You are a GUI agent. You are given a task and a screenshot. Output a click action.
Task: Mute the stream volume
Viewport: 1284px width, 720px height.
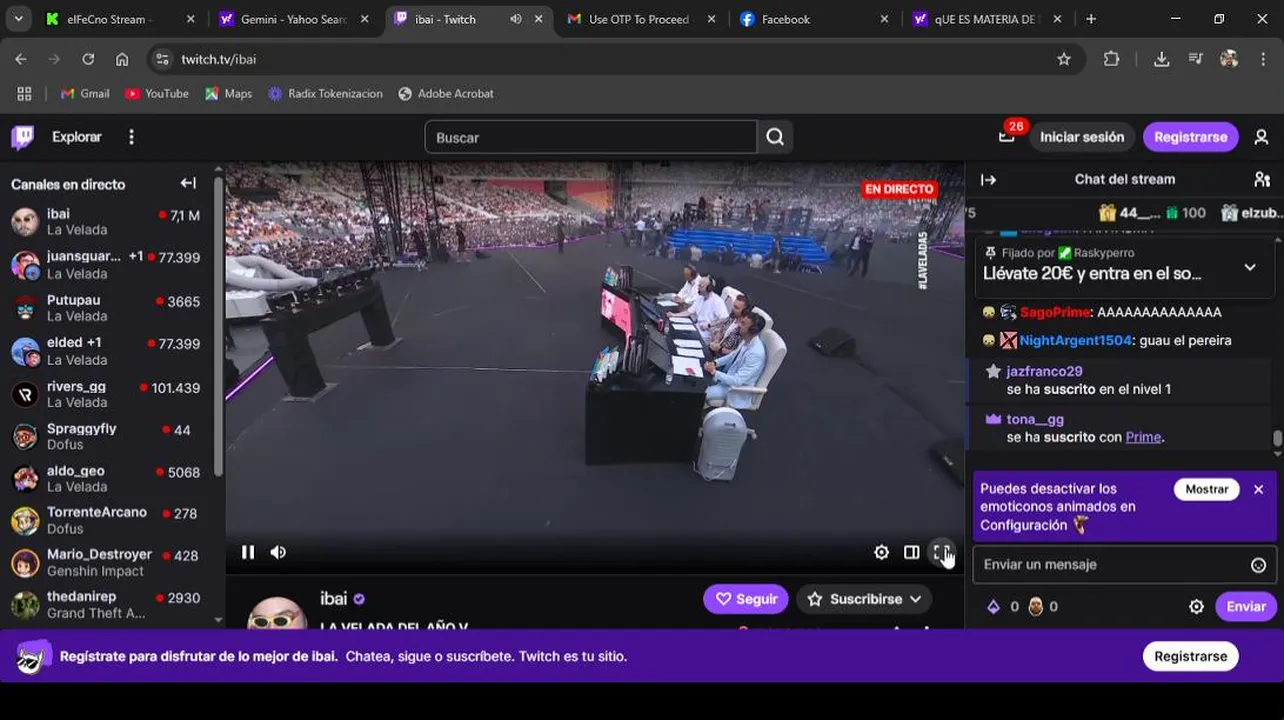278,552
